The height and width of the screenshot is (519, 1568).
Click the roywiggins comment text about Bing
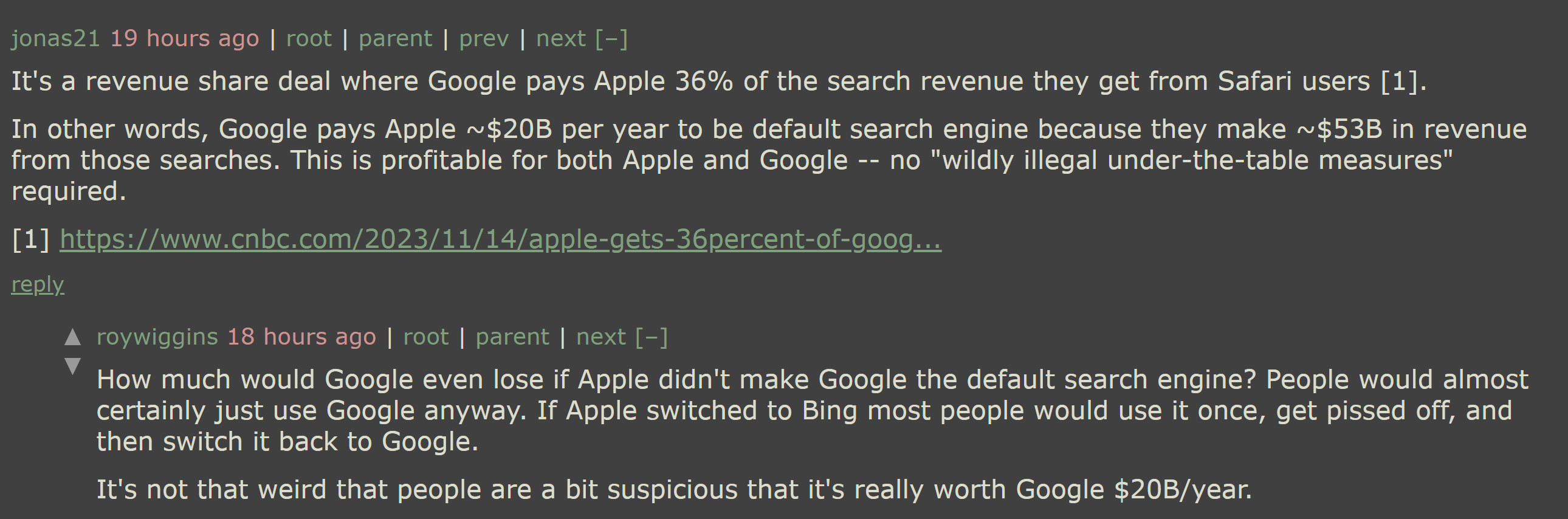click(812, 411)
